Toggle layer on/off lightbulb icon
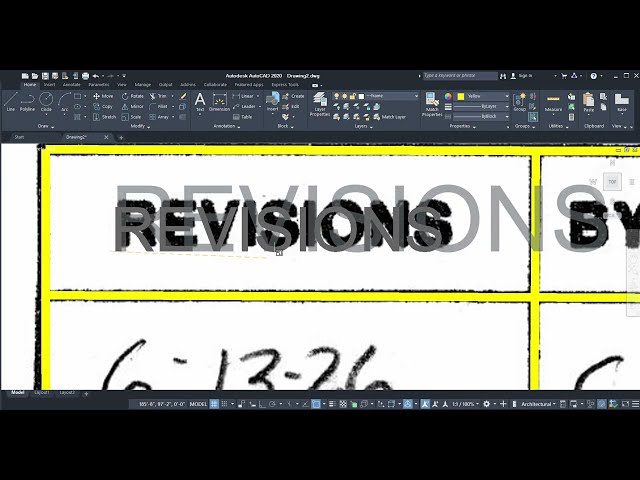 click(336, 96)
